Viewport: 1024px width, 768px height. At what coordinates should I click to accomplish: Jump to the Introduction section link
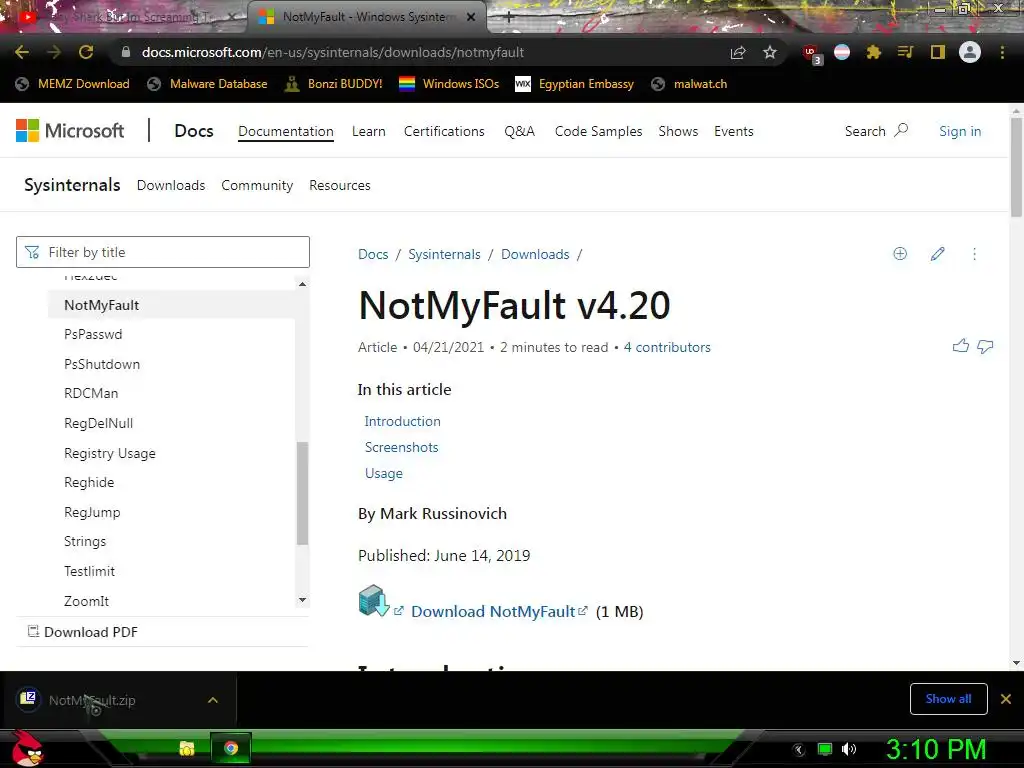point(402,421)
